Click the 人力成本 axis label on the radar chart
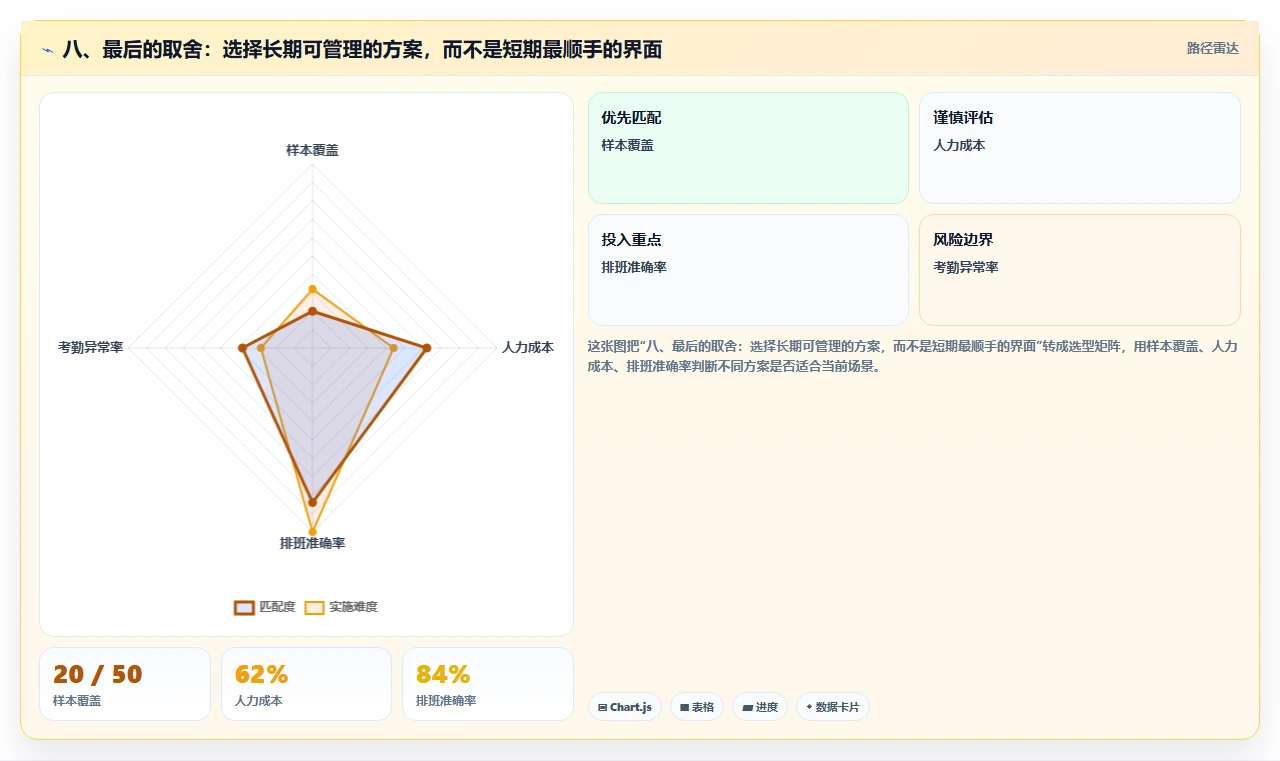 click(528, 347)
